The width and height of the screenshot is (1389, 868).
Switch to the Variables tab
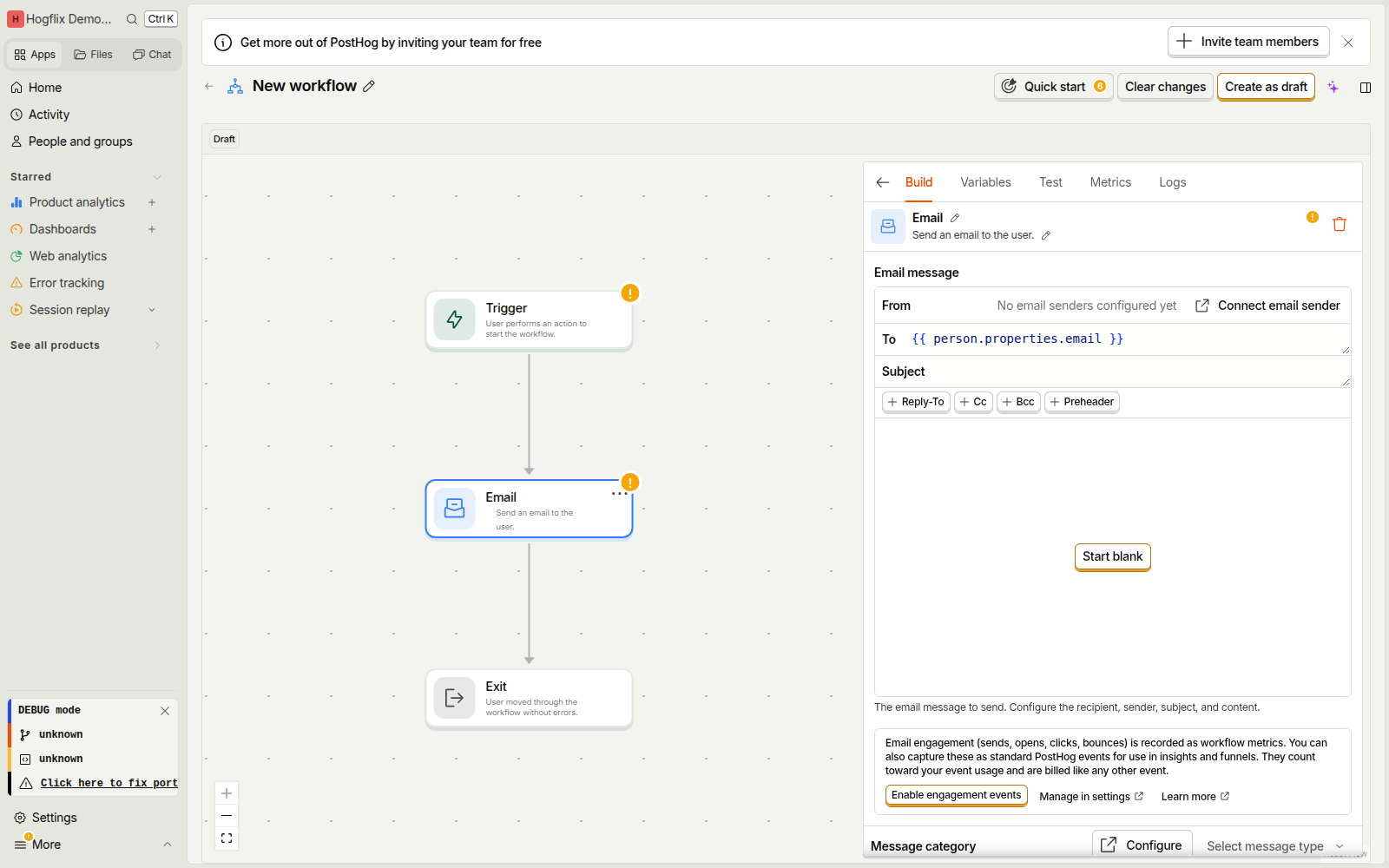985,182
